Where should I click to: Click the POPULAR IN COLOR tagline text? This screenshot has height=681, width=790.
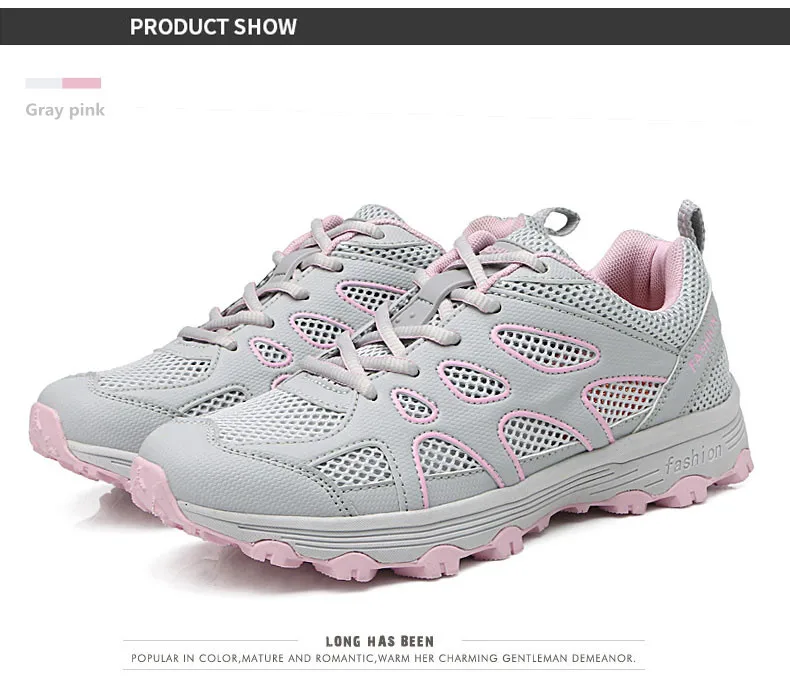[x=383, y=658]
